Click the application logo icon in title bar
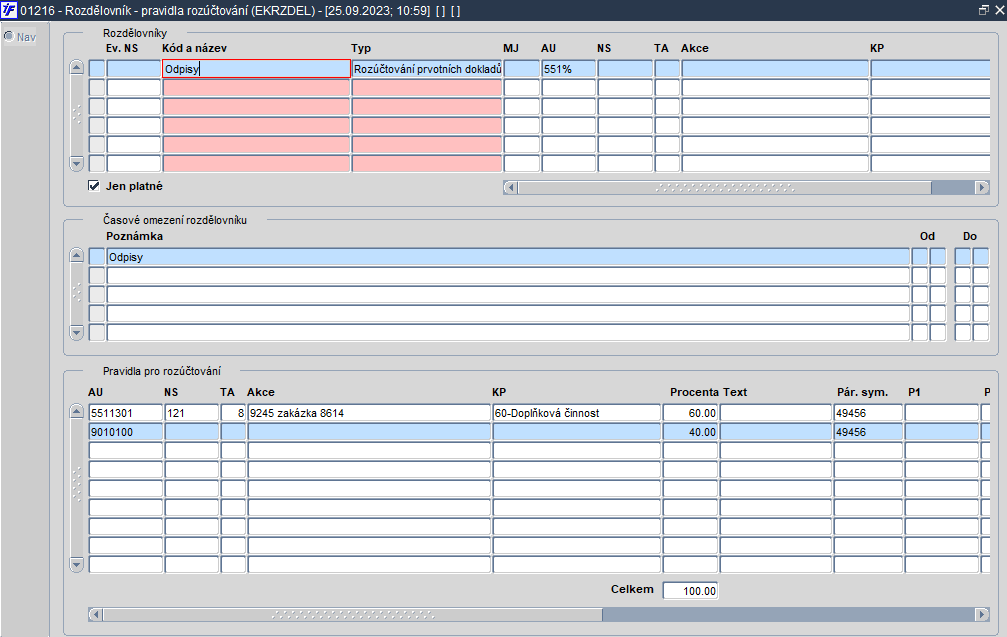This screenshot has width=1007, height=637. pyautogui.click(x=9, y=10)
